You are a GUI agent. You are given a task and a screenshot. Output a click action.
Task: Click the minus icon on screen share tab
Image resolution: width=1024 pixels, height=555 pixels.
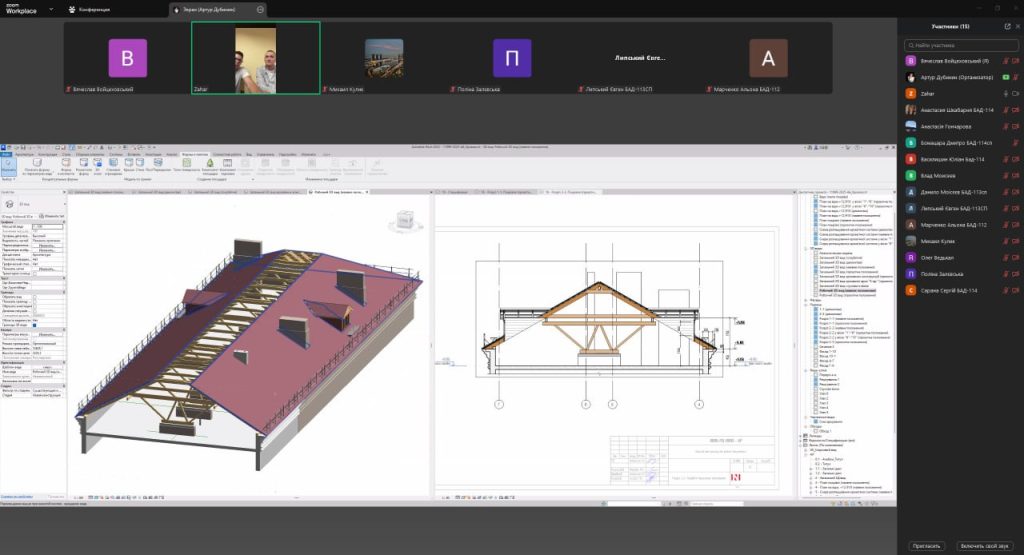tap(261, 9)
